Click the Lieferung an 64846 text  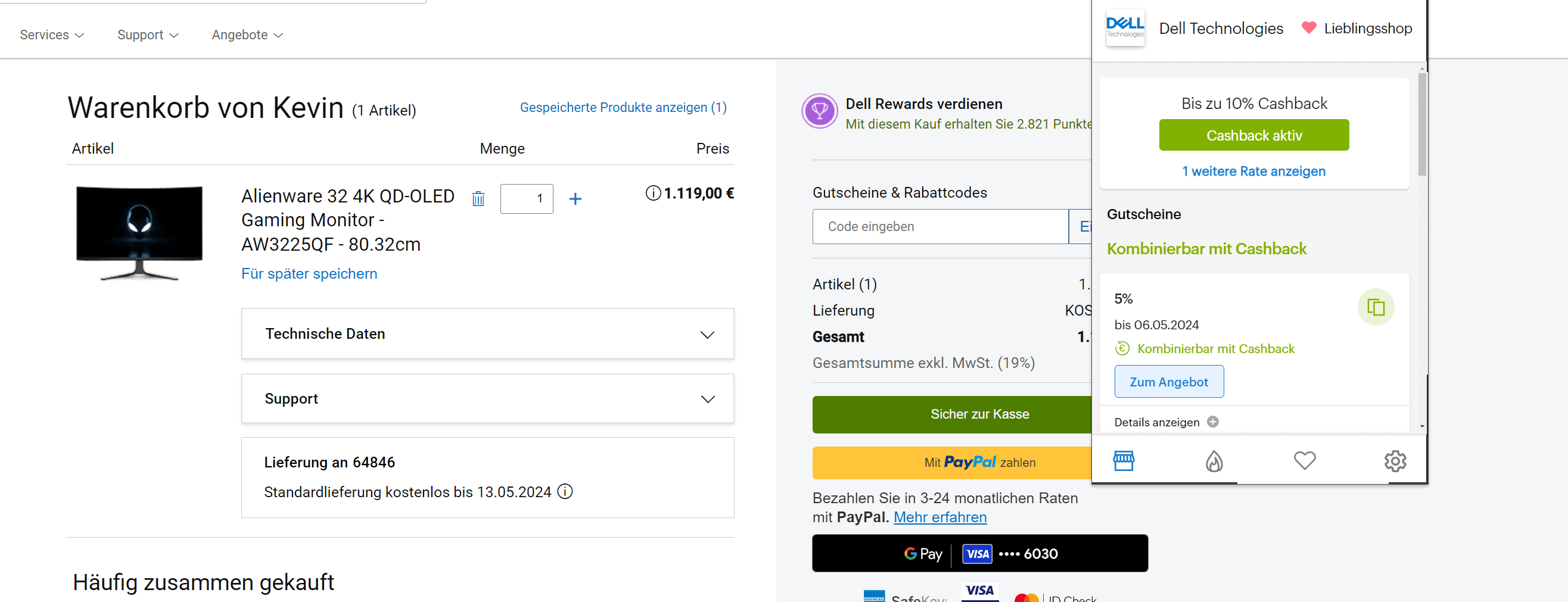coord(329,462)
